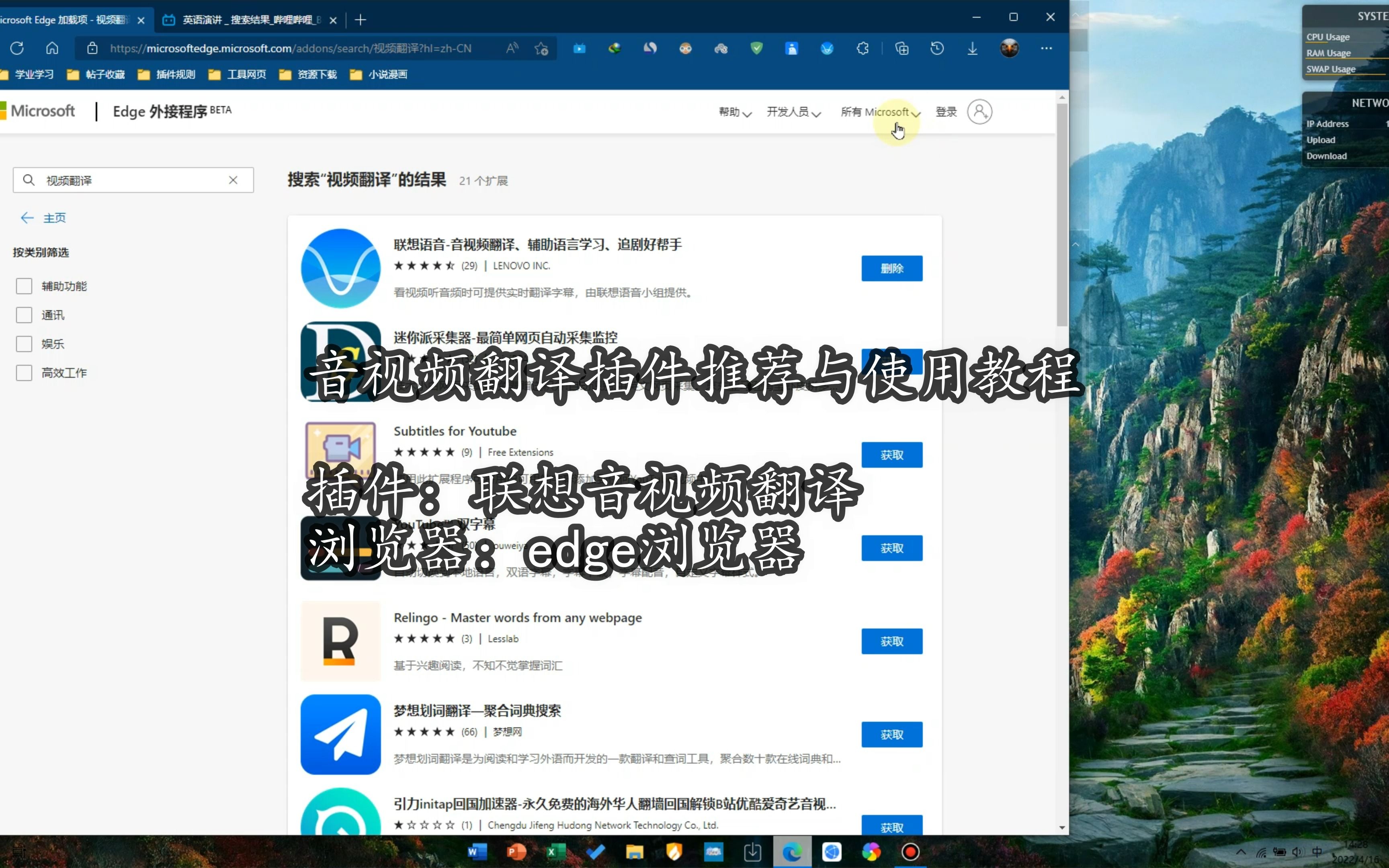Click the Microsoft logo link
1389x868 pixels.
[38, 111]
